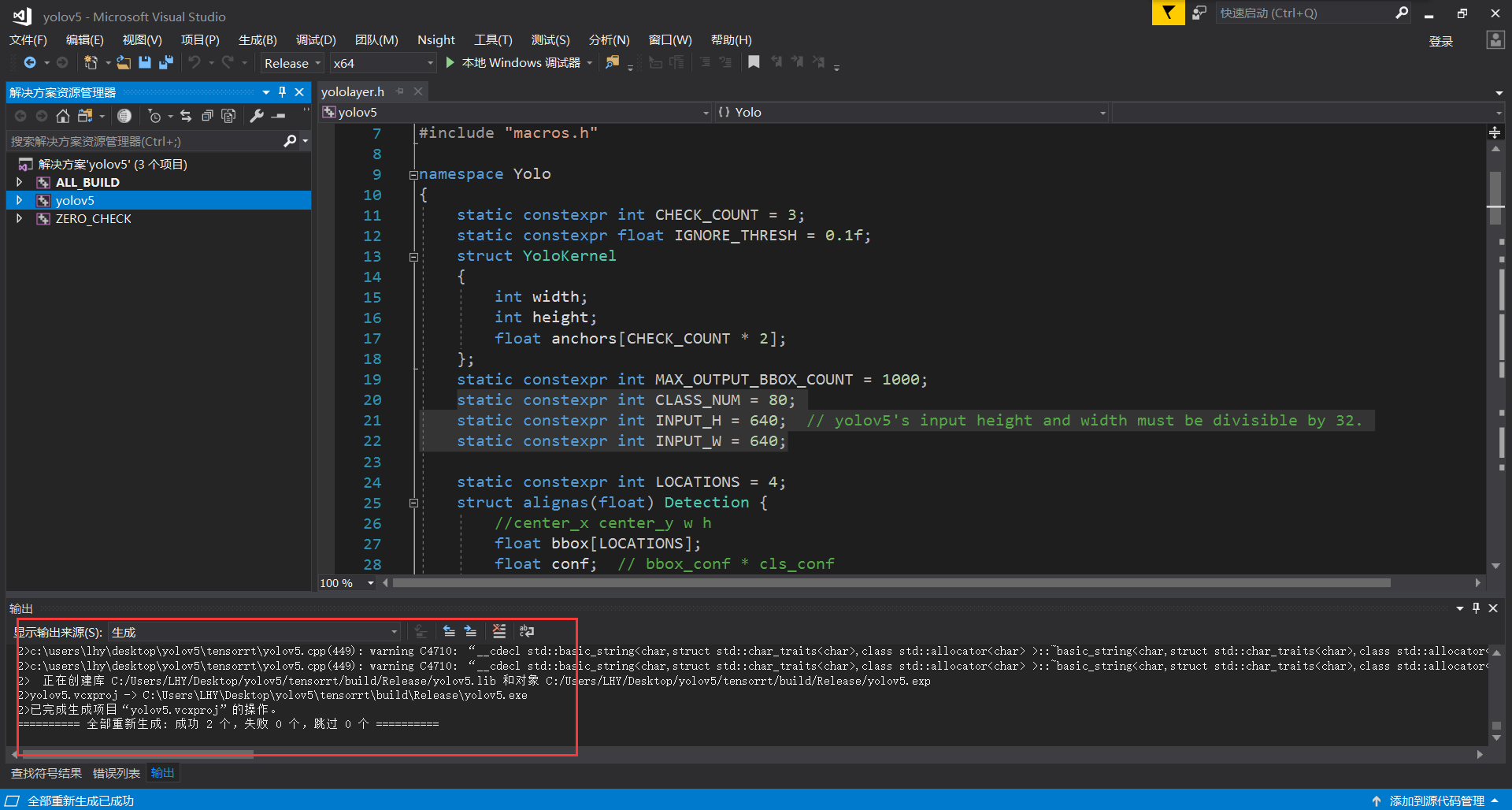
Task: Click the Home icon in Solution Explorer
Action: (62, 116)
